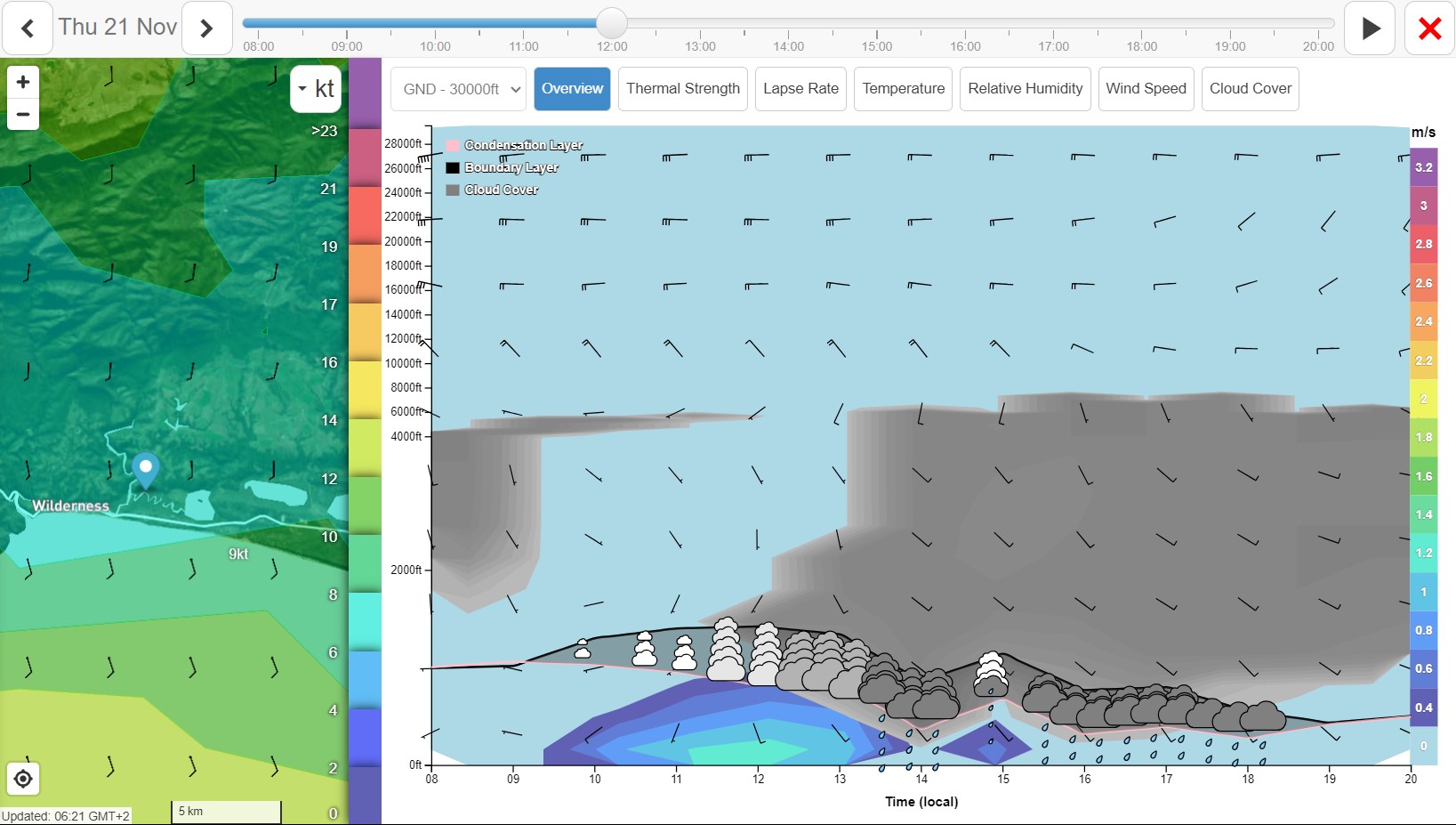Viewport: 1456px width, 825px height.
Task: Switch to Relative Humidity tab
Action: [1025, 89]
